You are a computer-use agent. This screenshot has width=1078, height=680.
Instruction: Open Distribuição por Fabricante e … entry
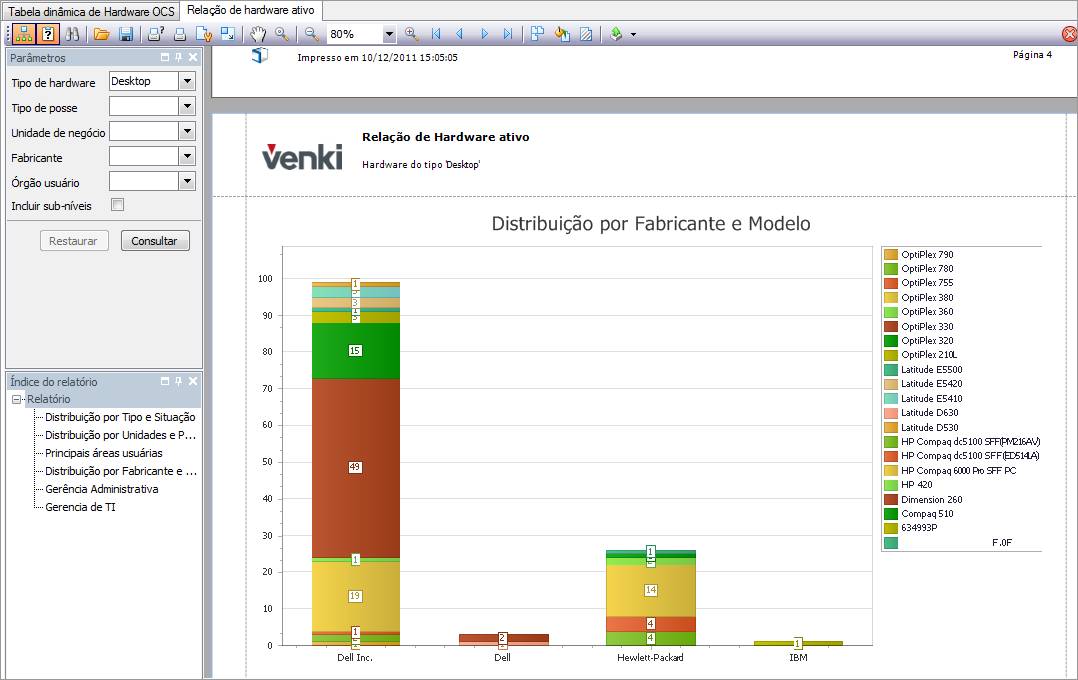click(121, 471)
